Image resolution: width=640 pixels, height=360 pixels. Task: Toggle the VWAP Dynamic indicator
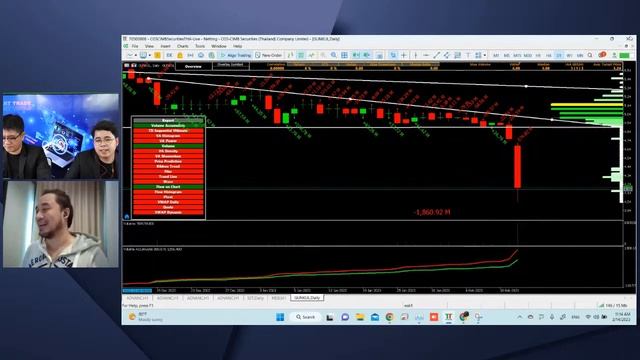[x=168, y=212]
